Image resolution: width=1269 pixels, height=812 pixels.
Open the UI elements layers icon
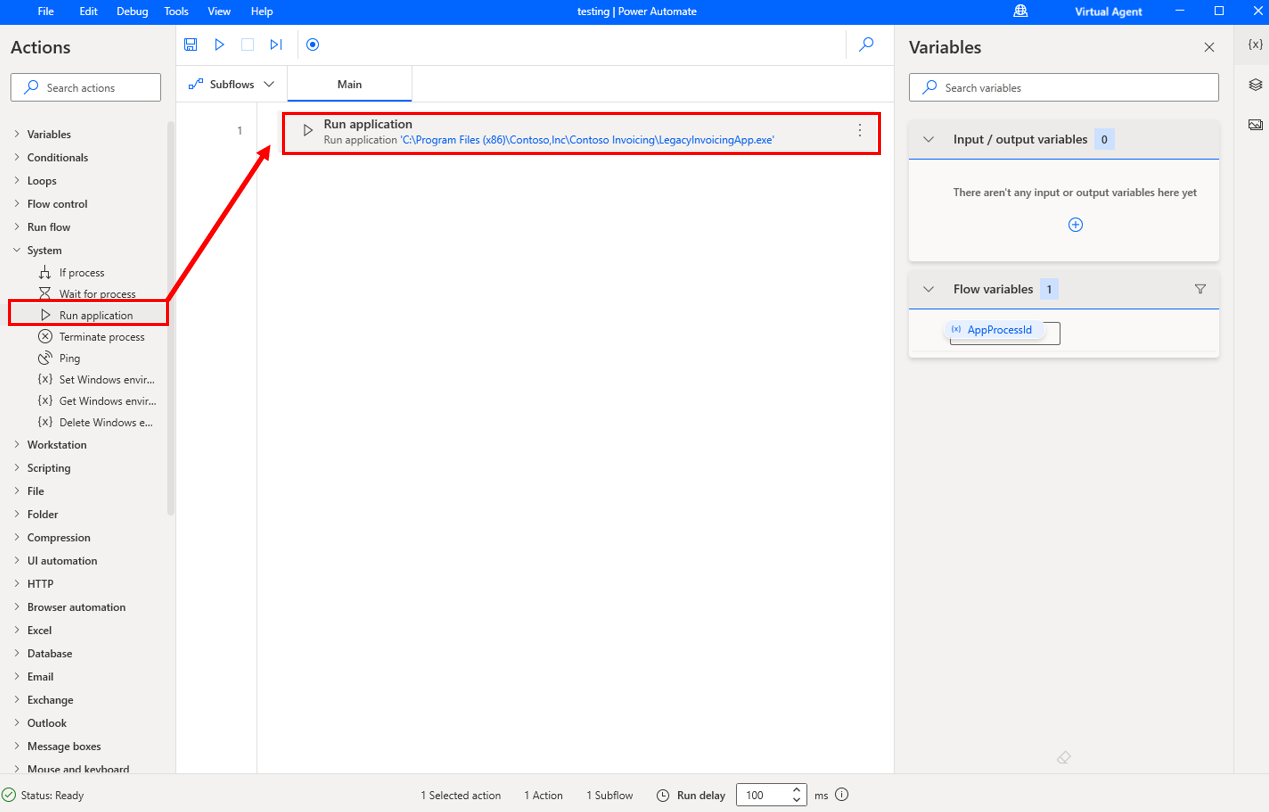(x=1255, y=85)
